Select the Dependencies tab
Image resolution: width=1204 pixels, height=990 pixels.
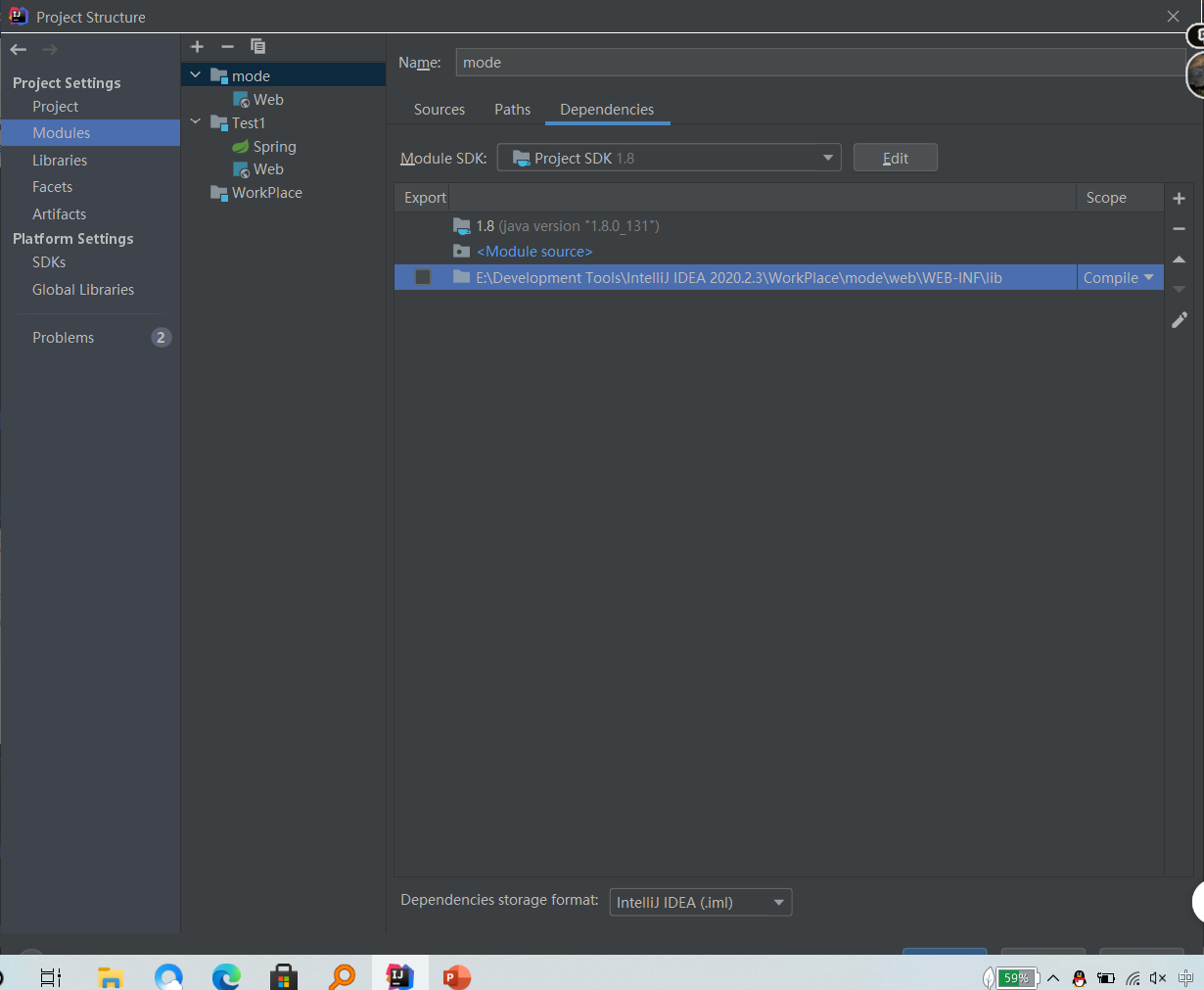[607, 110]
